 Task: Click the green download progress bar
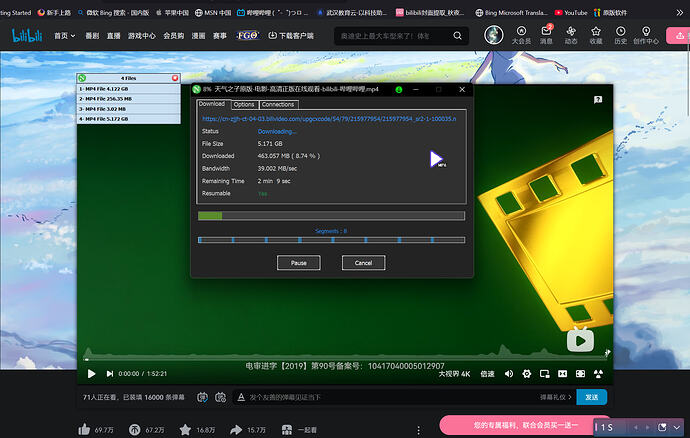[331, 216]
